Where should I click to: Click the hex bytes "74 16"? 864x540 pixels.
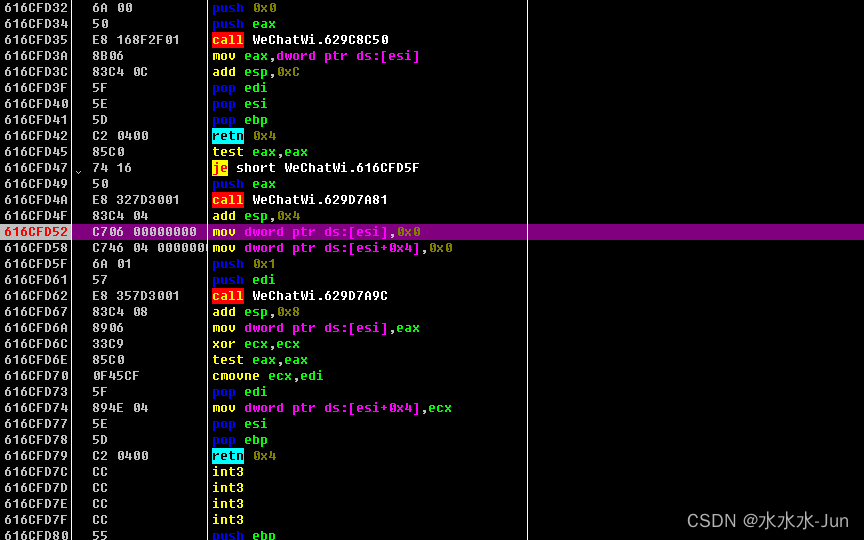click(x=112, y=168)
